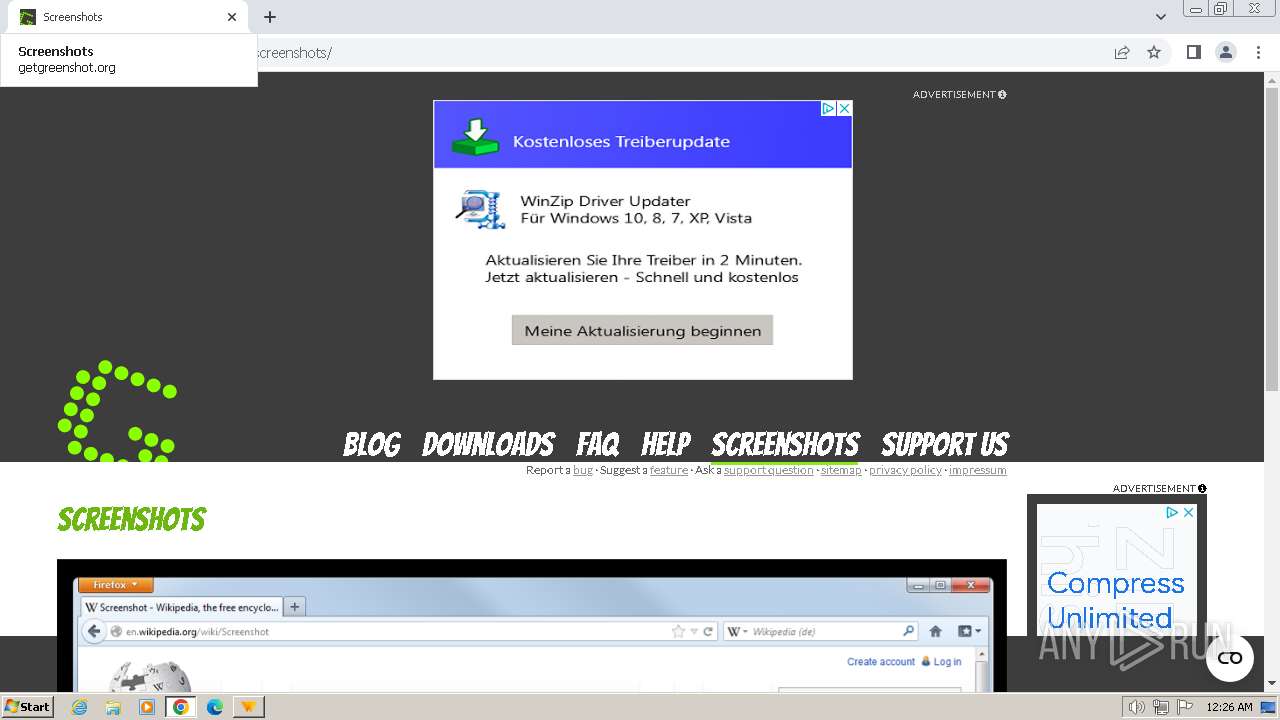Click the round CO floating button
Screen dimensions: 1280x720
point(1230,658)
